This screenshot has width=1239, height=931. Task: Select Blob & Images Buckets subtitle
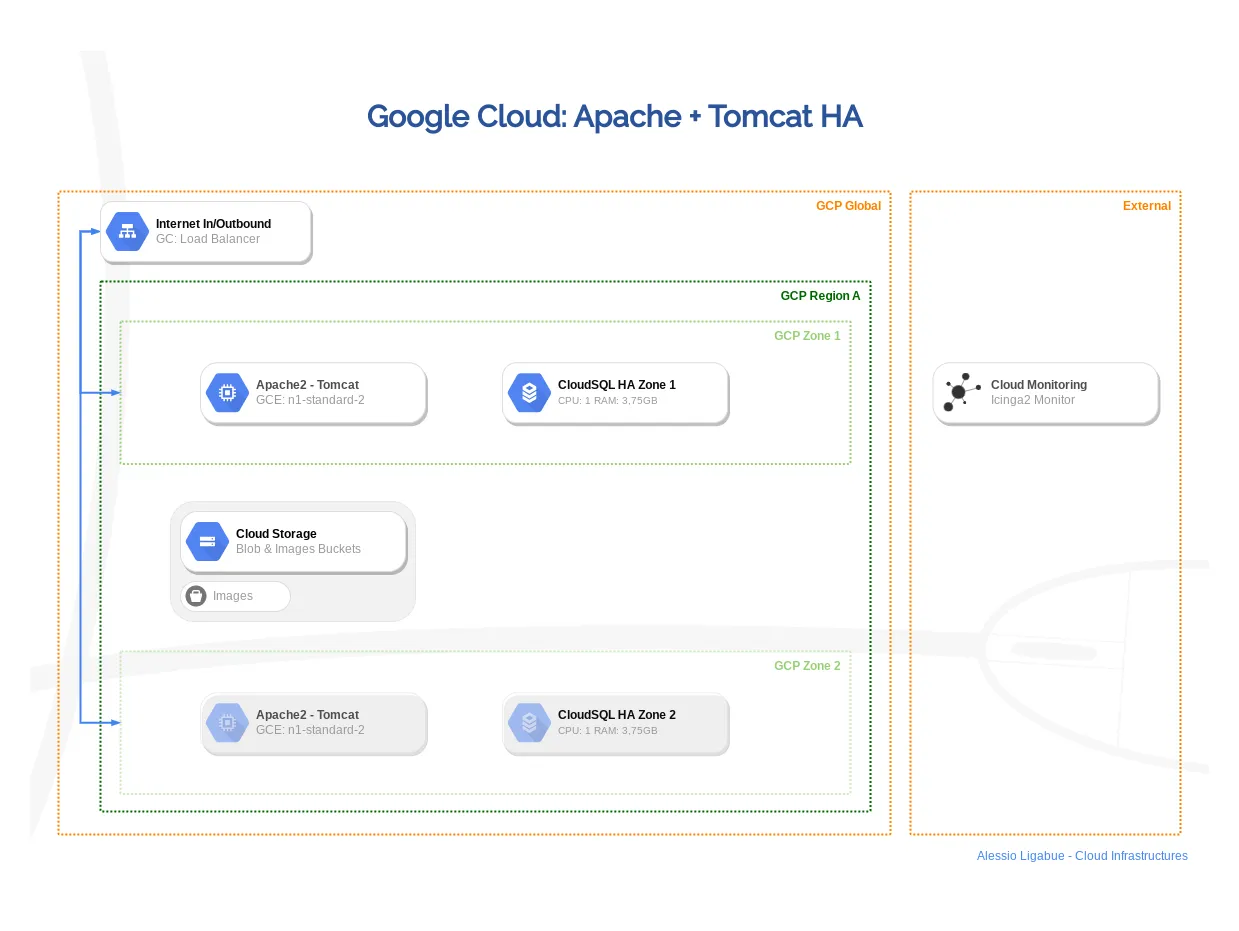click(298, 549)
